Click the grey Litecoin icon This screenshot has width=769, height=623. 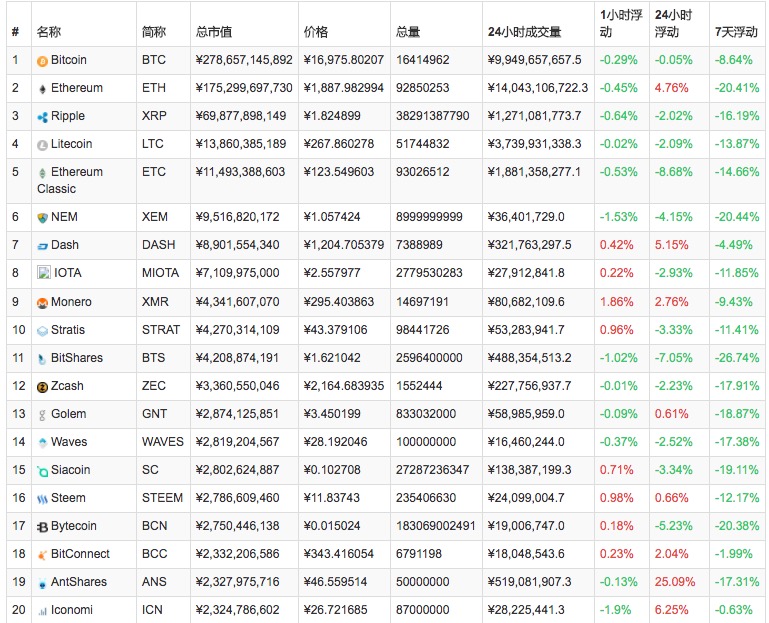[x=42, y=145]
